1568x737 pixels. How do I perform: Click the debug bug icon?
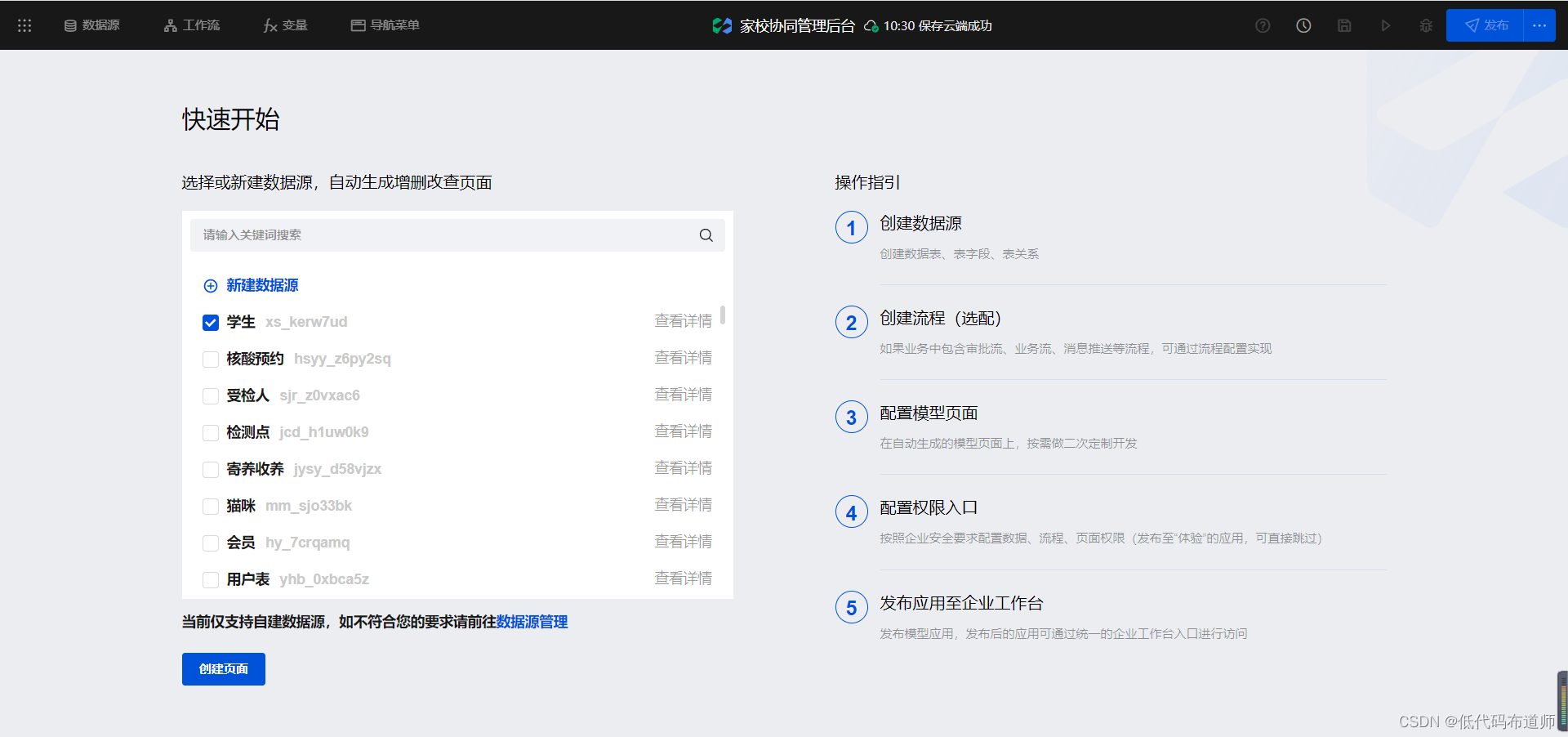pyautogui.click(x=1426, y=25)
